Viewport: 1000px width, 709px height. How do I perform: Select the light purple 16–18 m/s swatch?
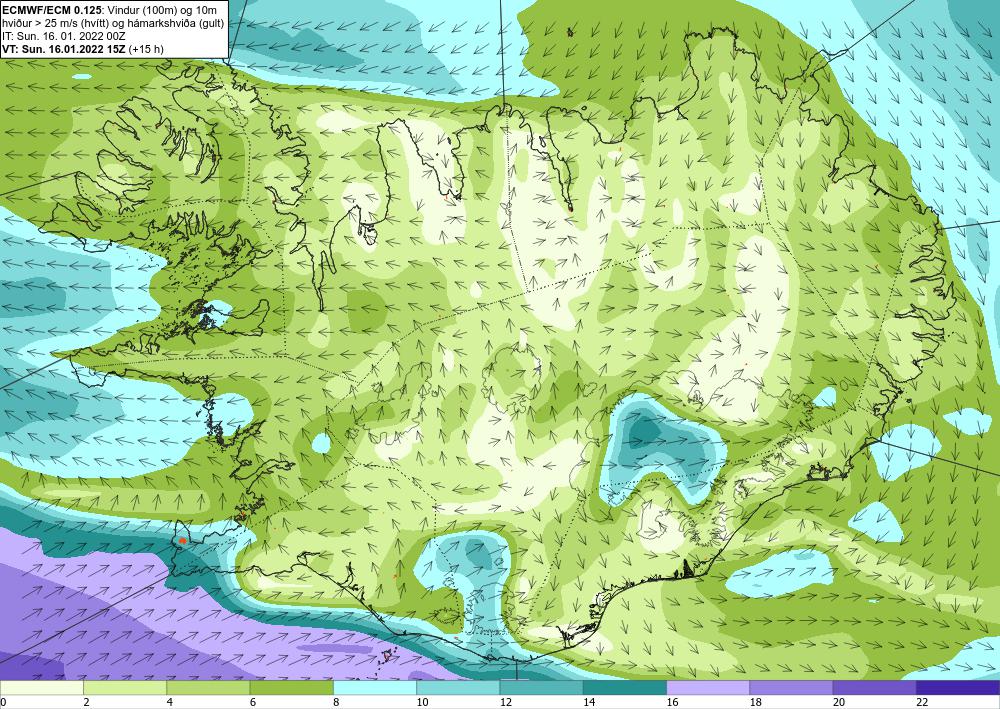pos(708,688)
